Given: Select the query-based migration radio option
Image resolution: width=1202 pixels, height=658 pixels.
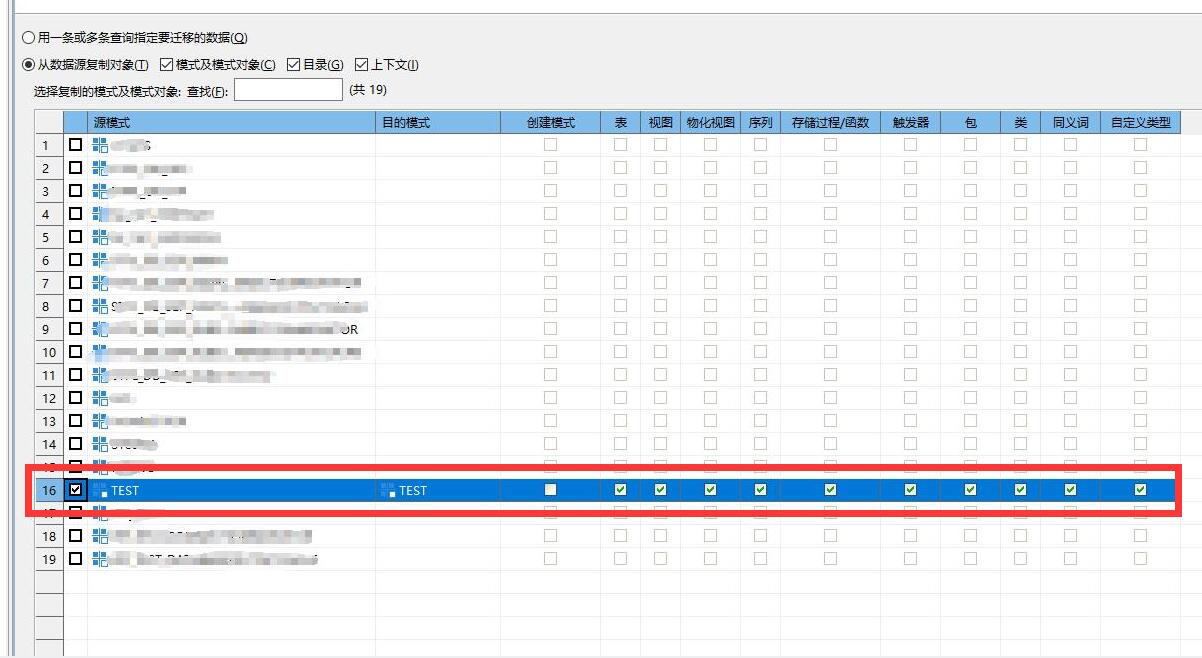Looking at the screenshot, I should (x=28, y=38).
